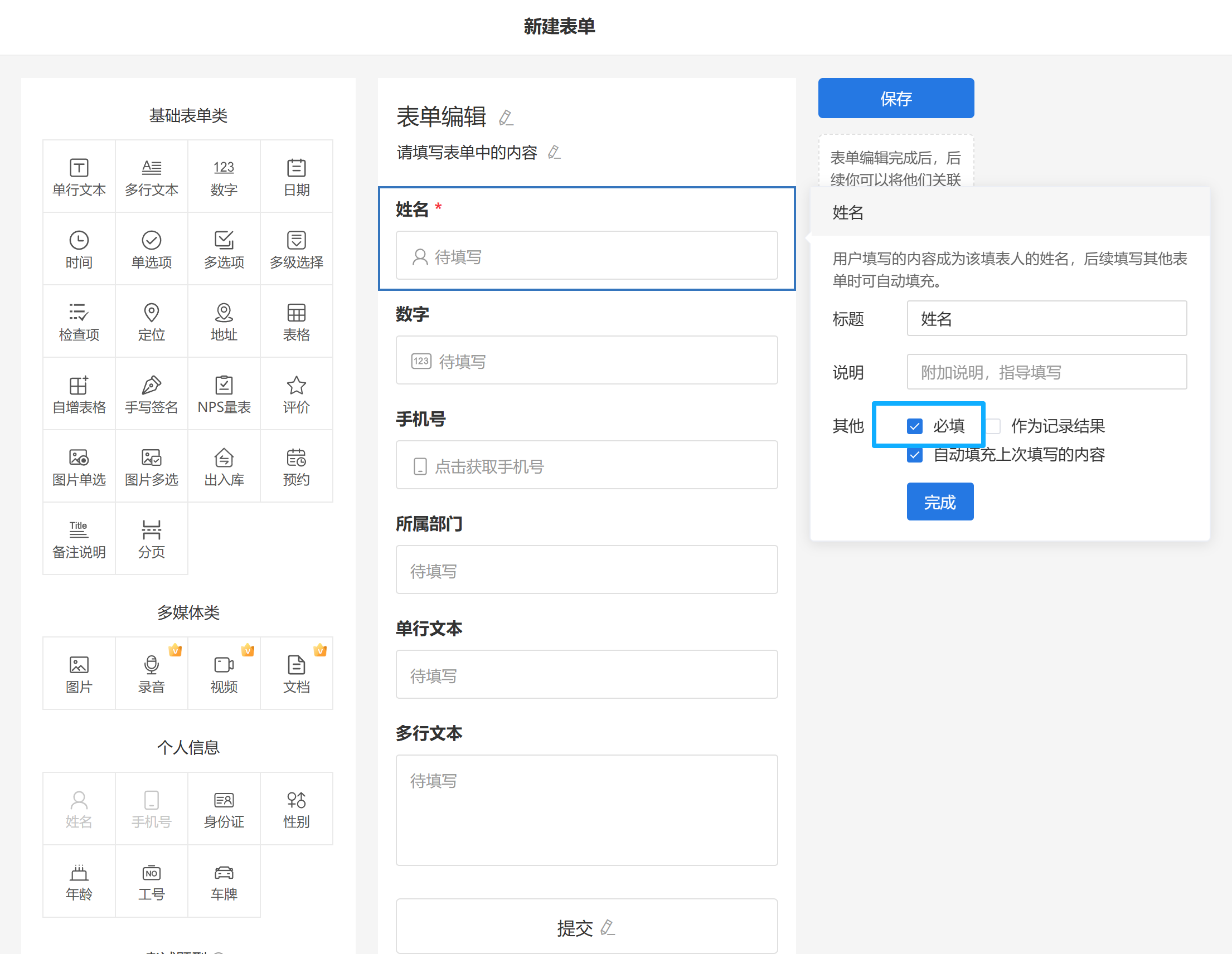Edit the form description pencil icon
Screen dimensions: 1232x954
(554, 152)
